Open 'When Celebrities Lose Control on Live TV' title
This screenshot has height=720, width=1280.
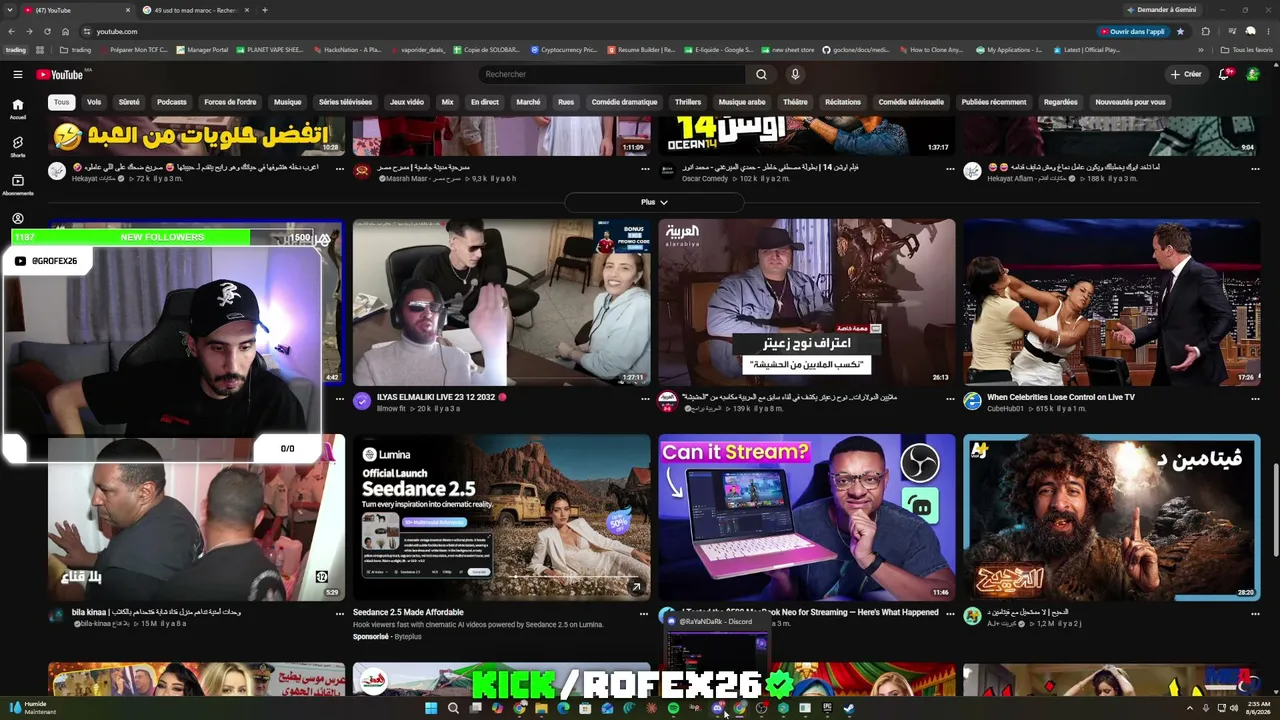click(1061, 397)
